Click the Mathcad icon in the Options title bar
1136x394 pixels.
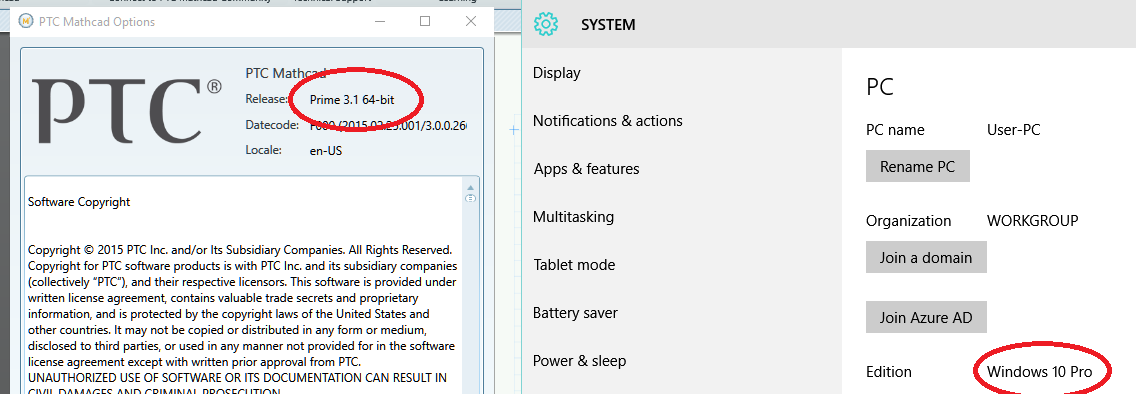[26, 22]
